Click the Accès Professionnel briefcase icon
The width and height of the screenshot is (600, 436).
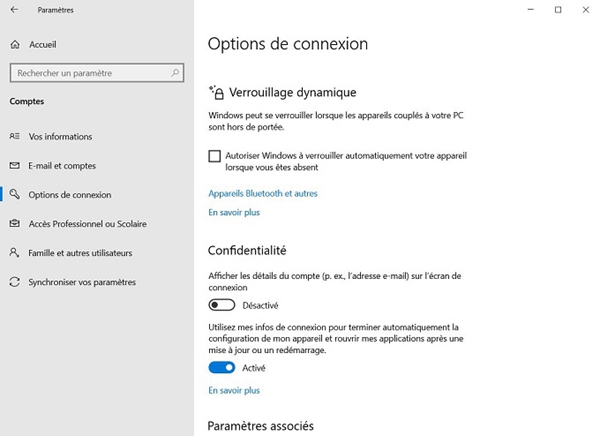tap(15, 223)
